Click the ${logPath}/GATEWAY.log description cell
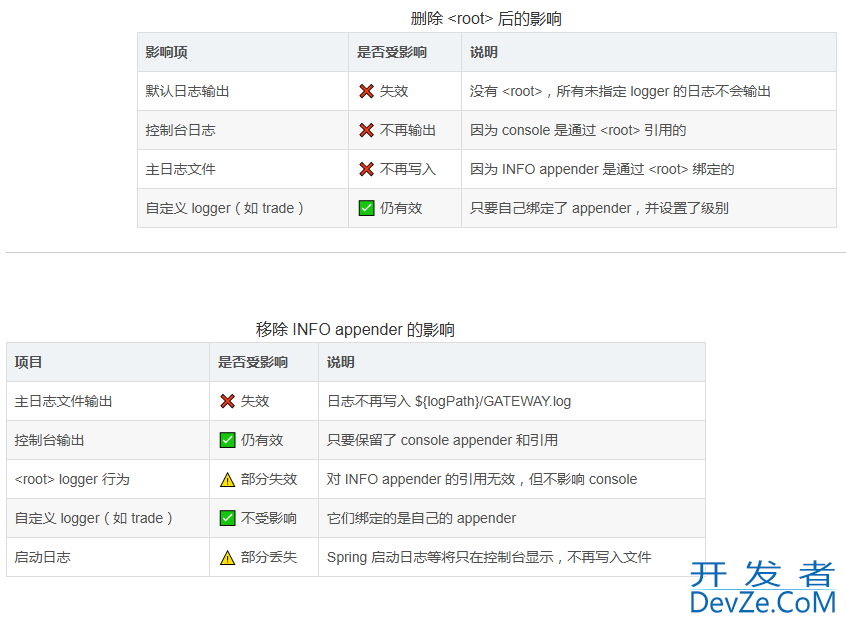The image size is (846, 624). (449, 401)
